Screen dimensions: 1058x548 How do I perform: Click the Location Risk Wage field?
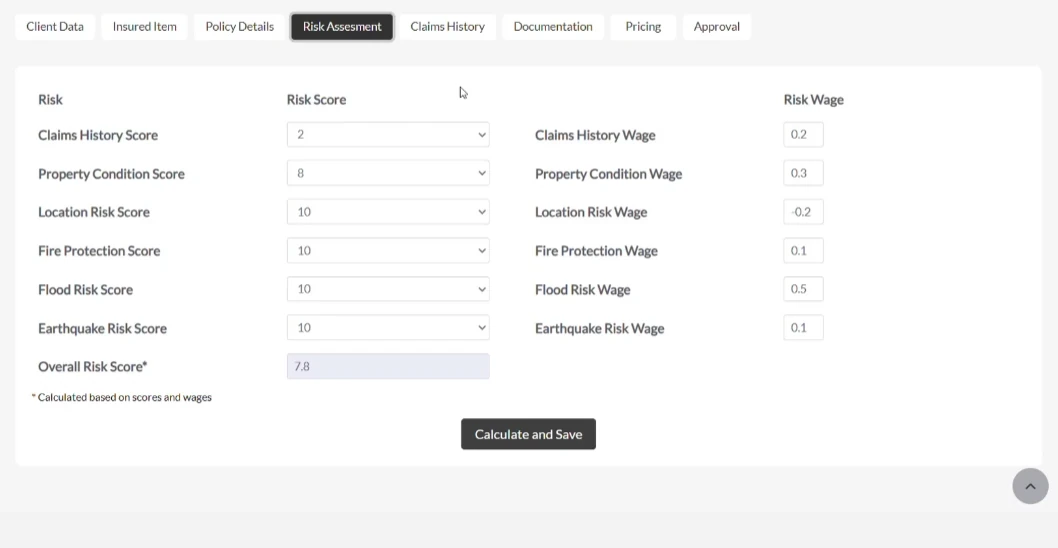803,212
